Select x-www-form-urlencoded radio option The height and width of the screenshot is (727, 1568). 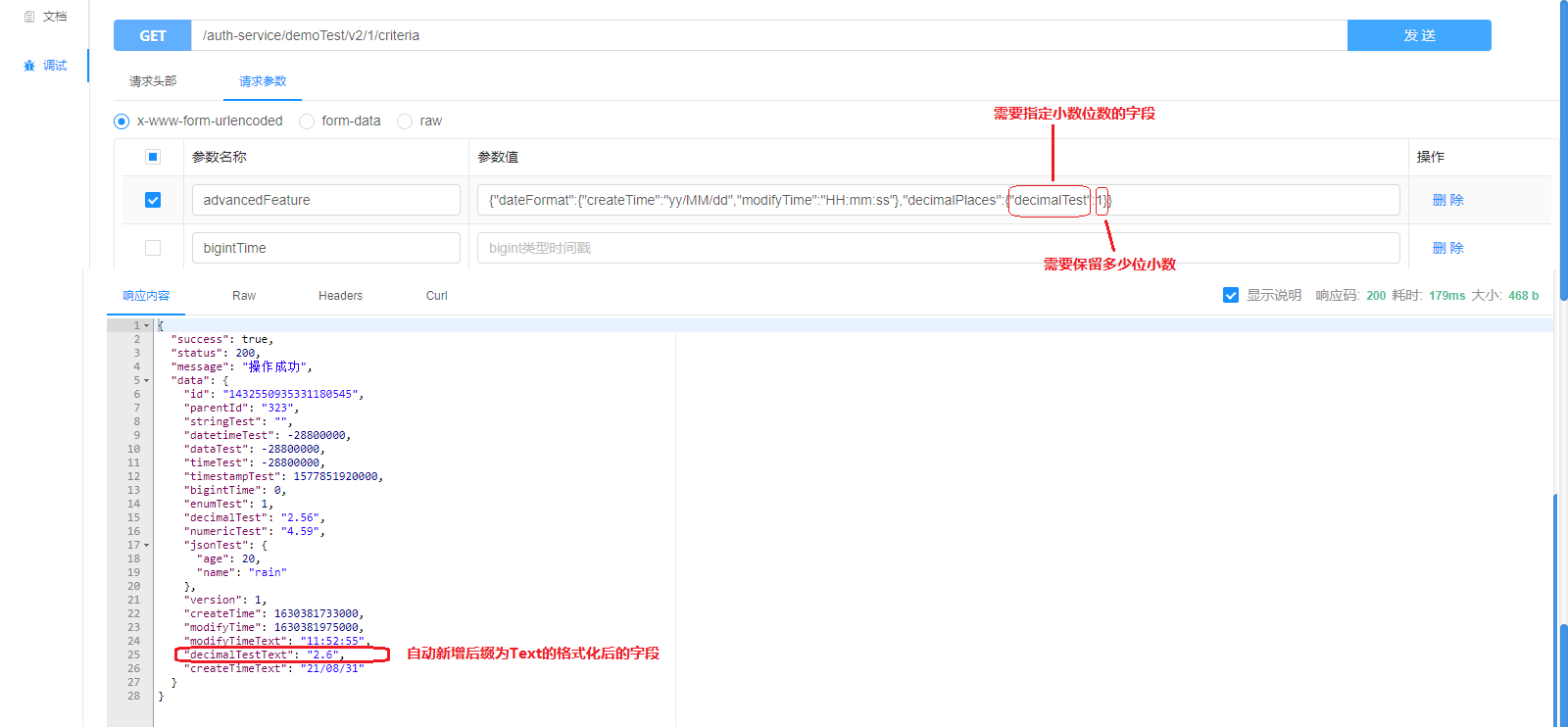tap(122, 121)
